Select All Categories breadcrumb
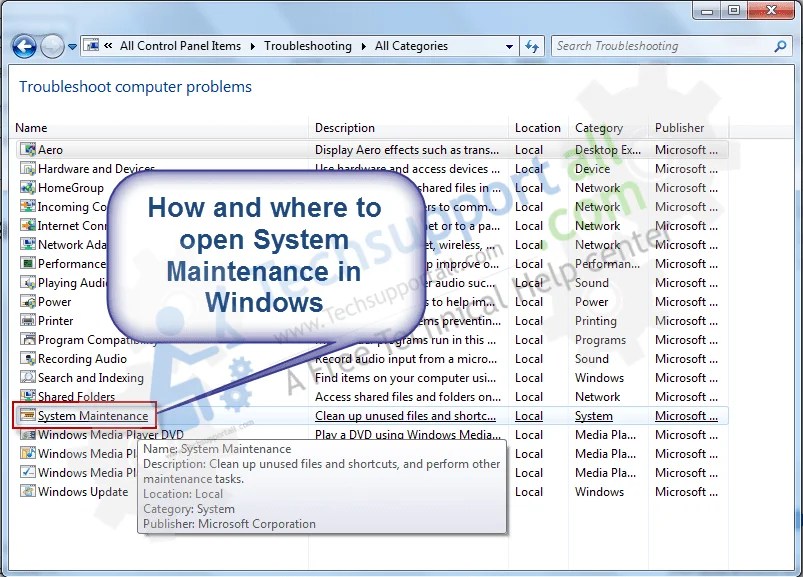Viewport: 803px width, 577px height. tap(411, 46)
